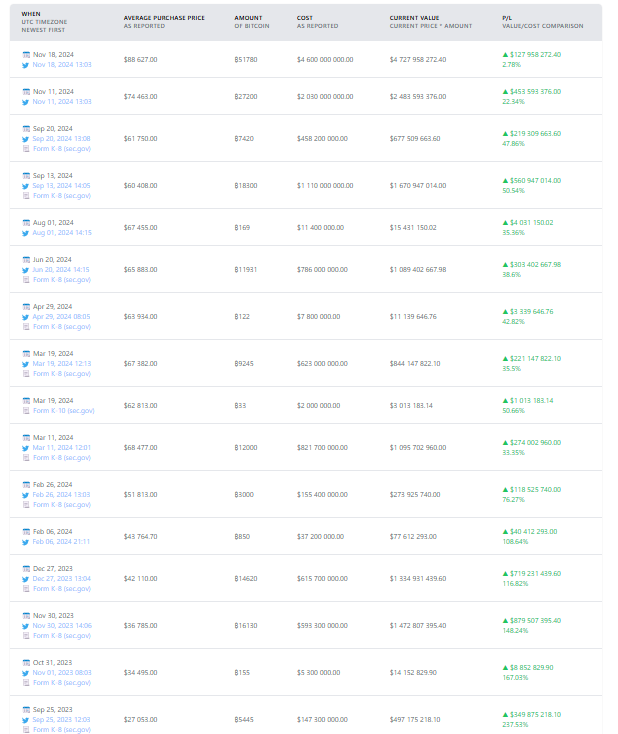
Task: Open the Form K-8 link under Sep 20, 2024
Action: point(62,149)
